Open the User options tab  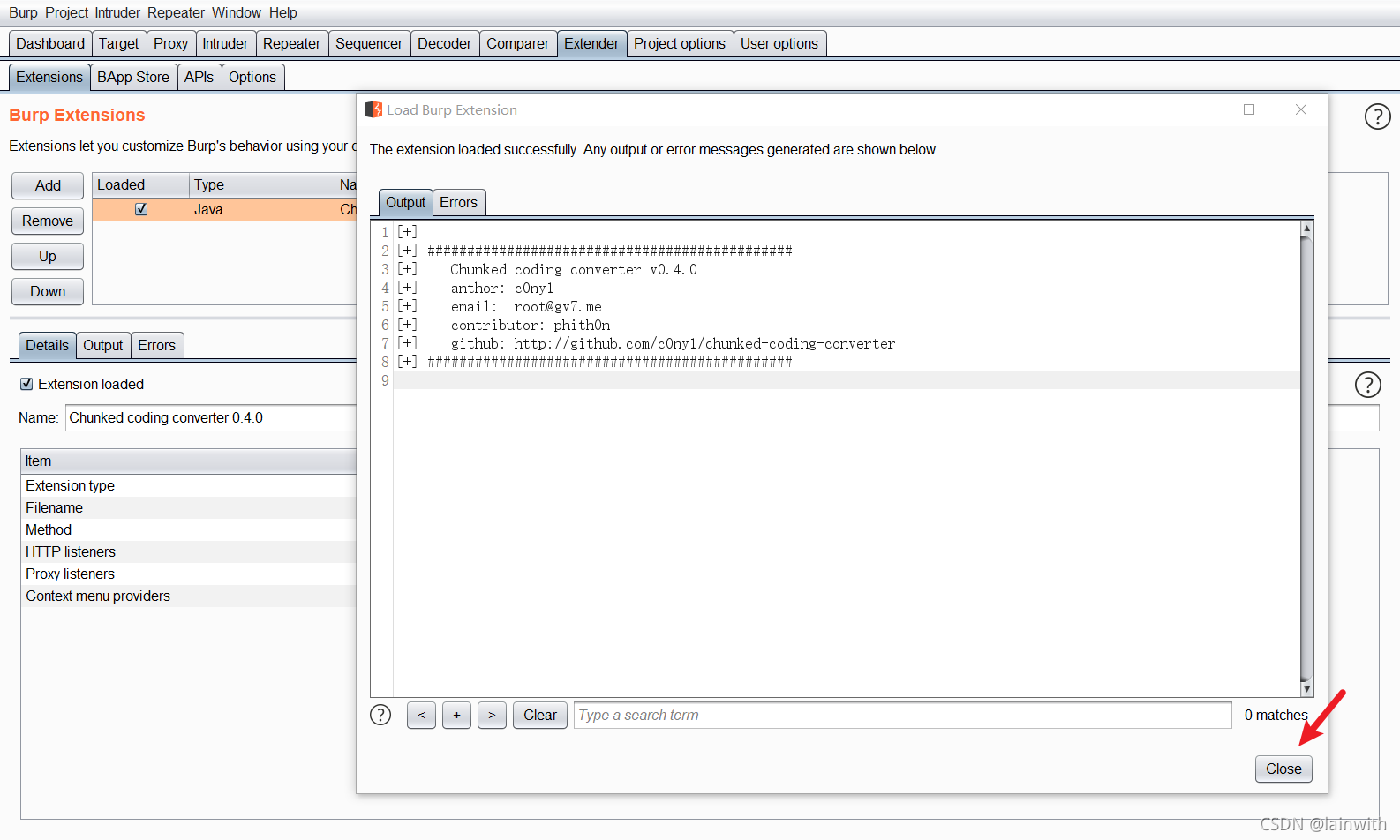pos(779,44)
